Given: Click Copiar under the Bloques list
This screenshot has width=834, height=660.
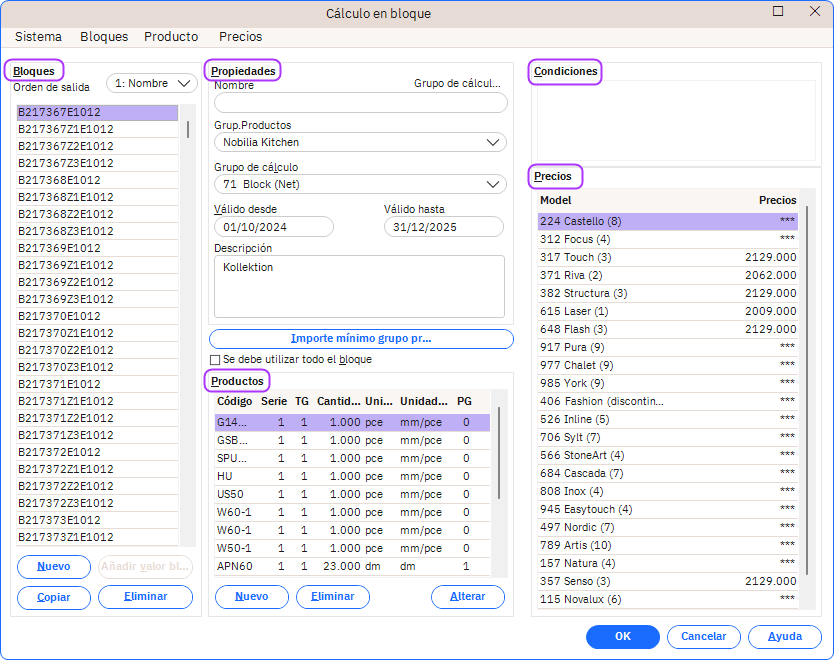Looking at the screenshot, I should coord(53,597).
